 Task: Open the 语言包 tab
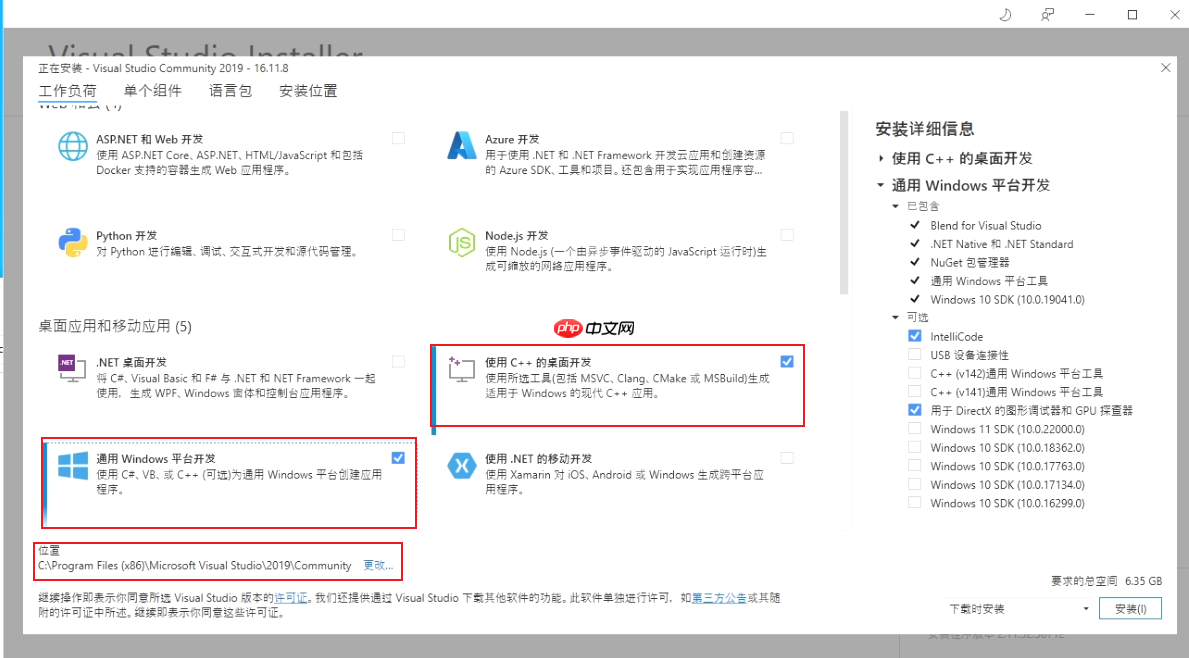[230, 90]
